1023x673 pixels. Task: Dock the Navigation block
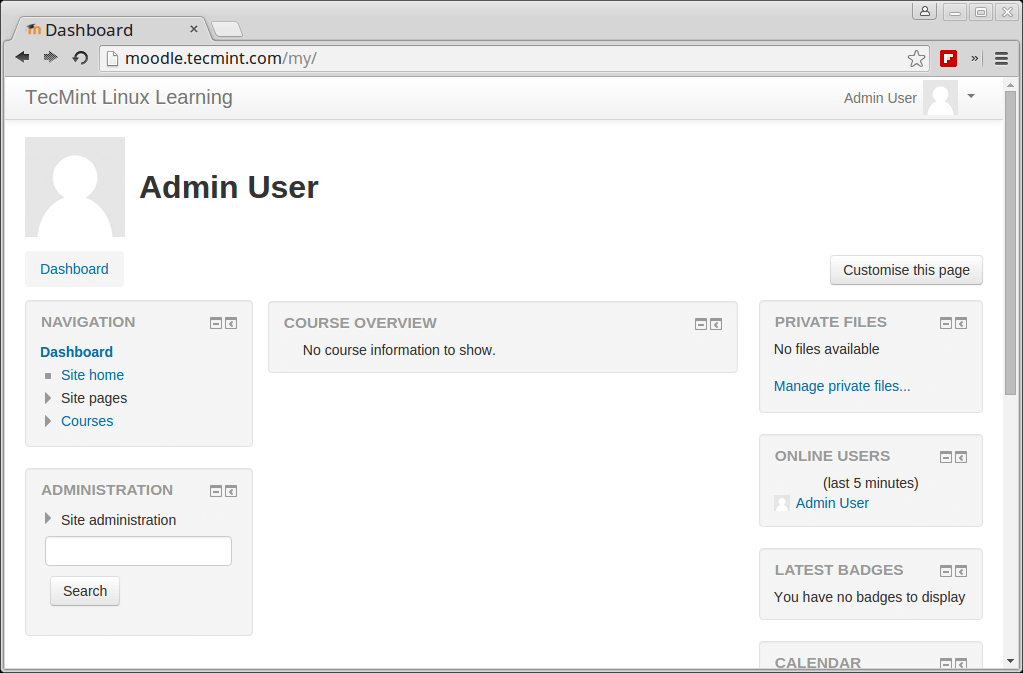coord(231,323)
